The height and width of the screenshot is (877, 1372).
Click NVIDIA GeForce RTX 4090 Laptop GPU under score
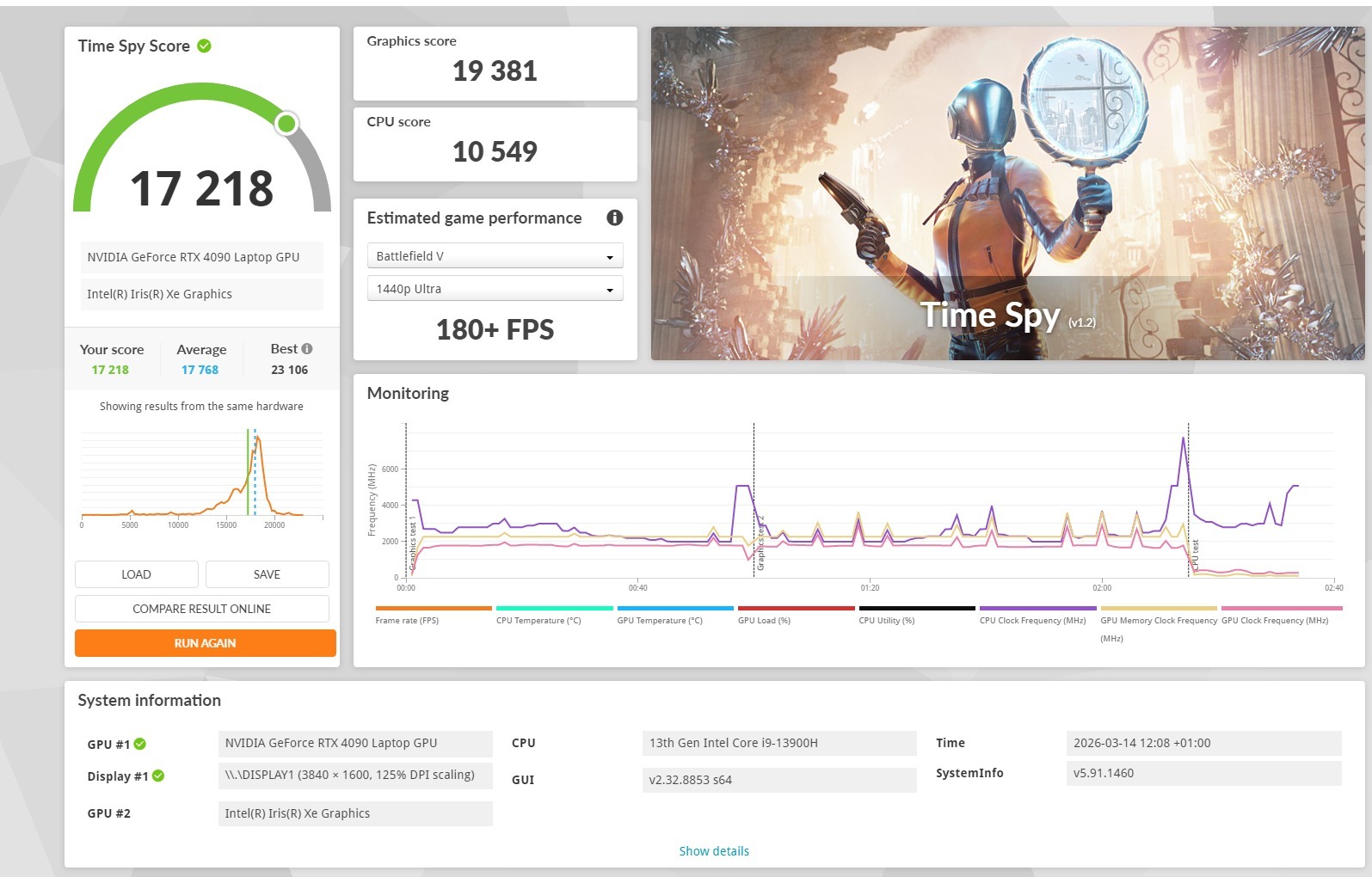202,257
